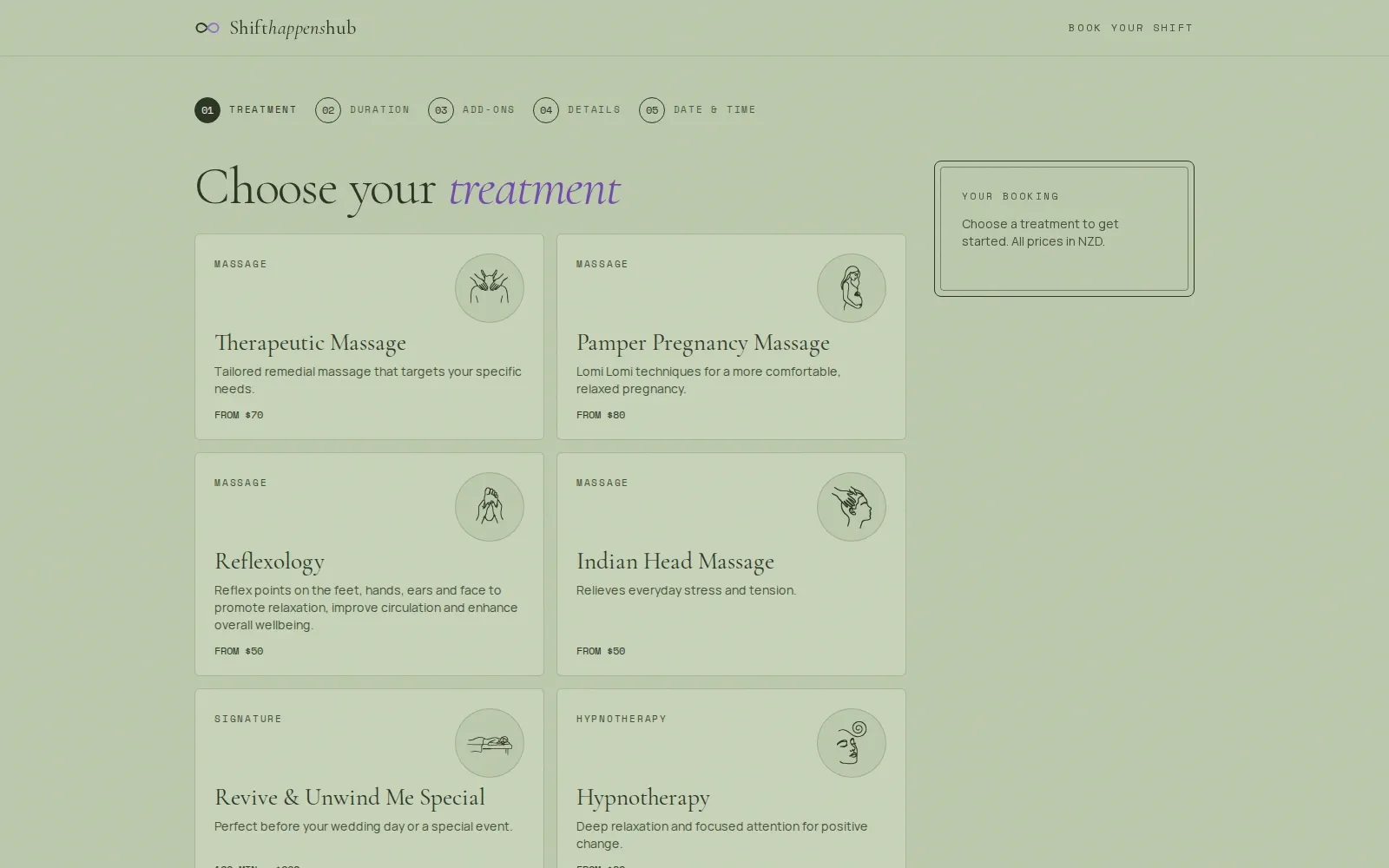This screenshot has height=868, width=1389.
Task: Choose the Hypnotherapy card title
Action: [x=642, y=798]
